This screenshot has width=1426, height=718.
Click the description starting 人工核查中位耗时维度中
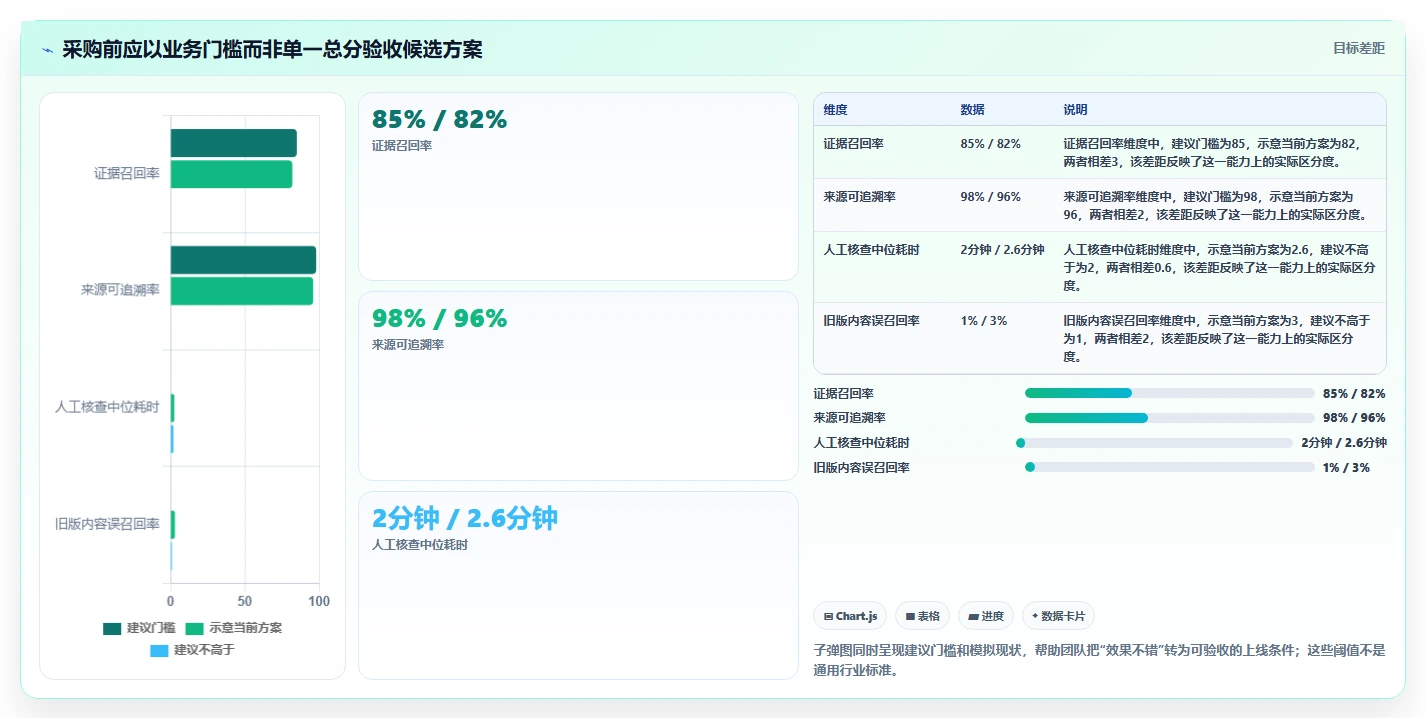pyautogui.click(x=1218, y=267)
